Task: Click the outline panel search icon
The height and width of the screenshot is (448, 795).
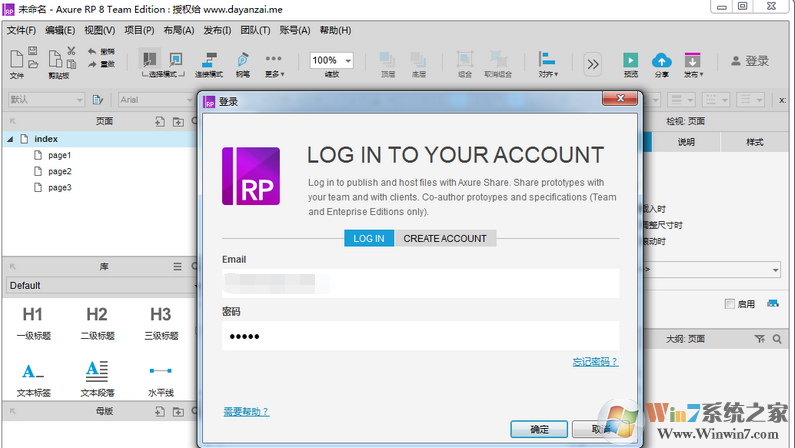Action: pos(777,339)
